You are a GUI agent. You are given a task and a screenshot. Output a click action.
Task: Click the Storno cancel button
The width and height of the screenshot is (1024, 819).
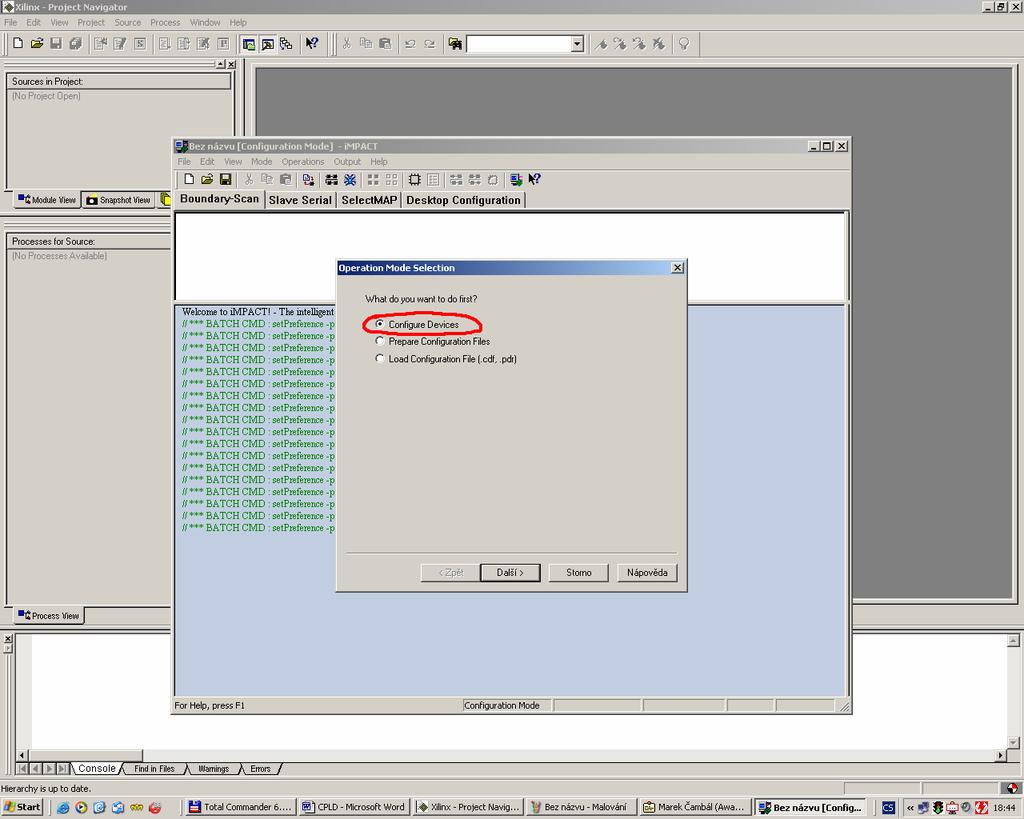(x=579, y=572)
